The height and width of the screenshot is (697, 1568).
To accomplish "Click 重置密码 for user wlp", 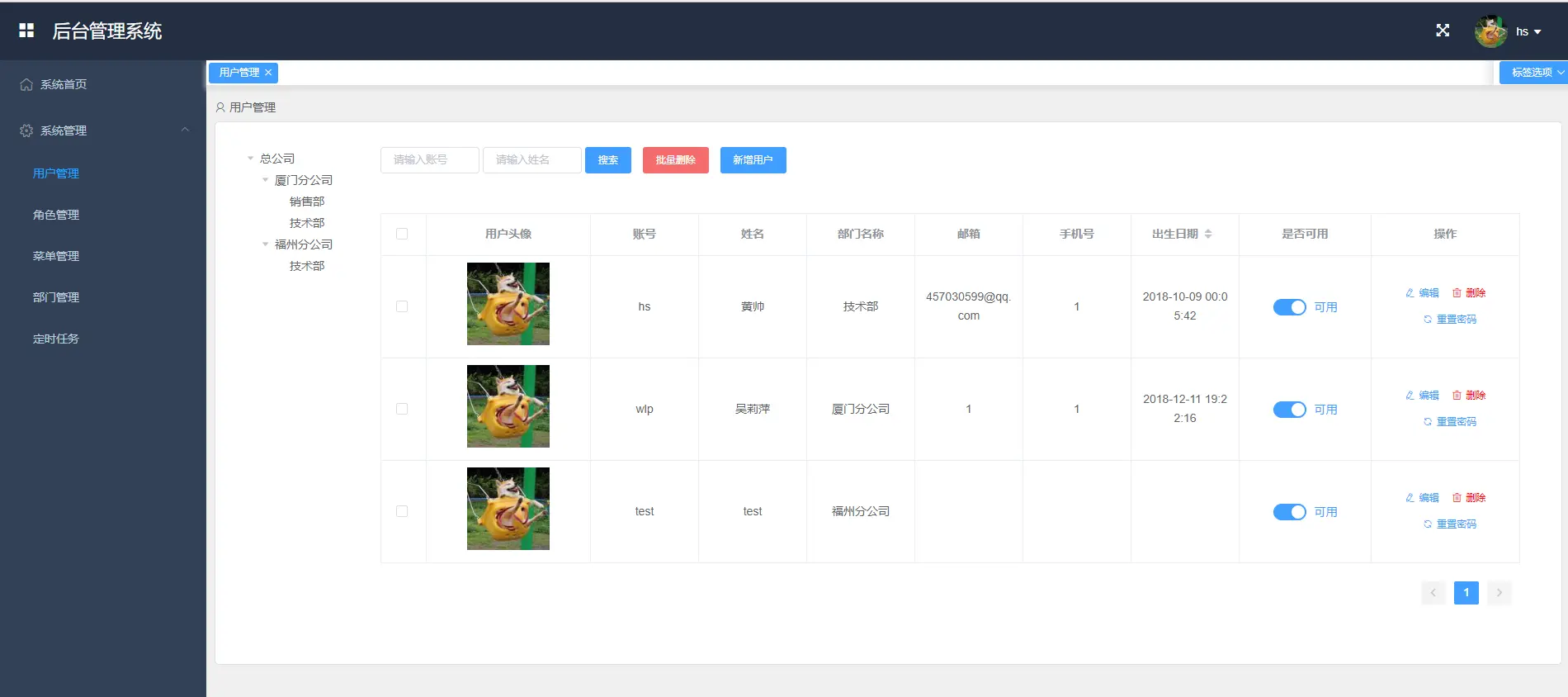I will pos(1450,422).
